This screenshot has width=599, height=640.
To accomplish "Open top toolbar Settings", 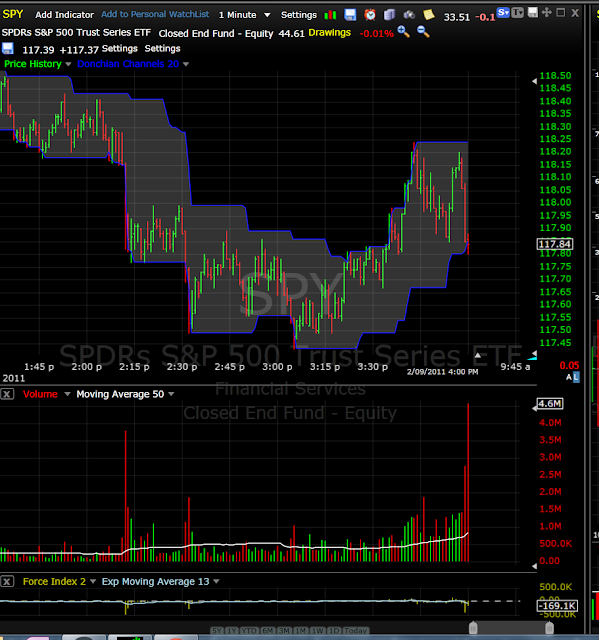I will coord(299,15).
